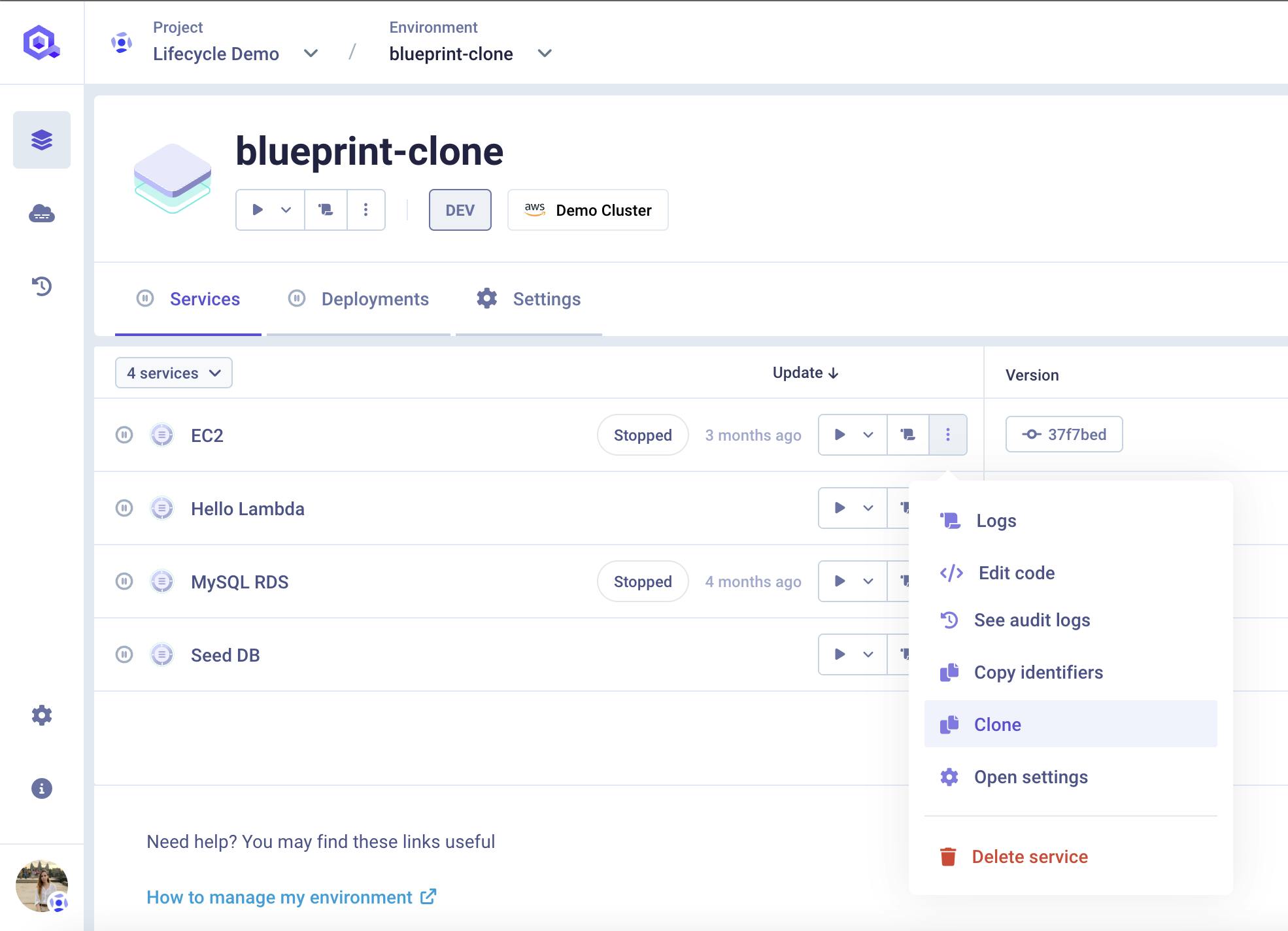Screen dimensions: 1288x931
Task: Click the terminal/deploy icon for EC2
Action: 908,434
